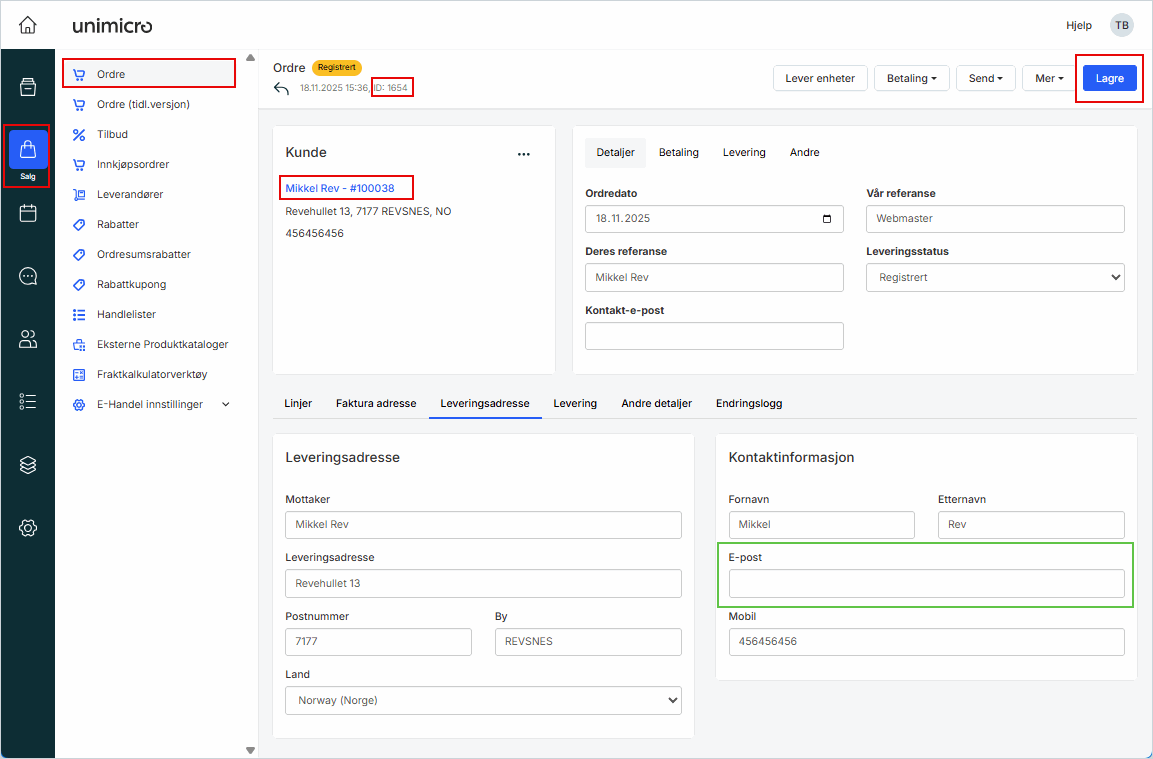Click the E-post field under Kontaktinformasjon
Screen dimensions: 1153x759
926,584
